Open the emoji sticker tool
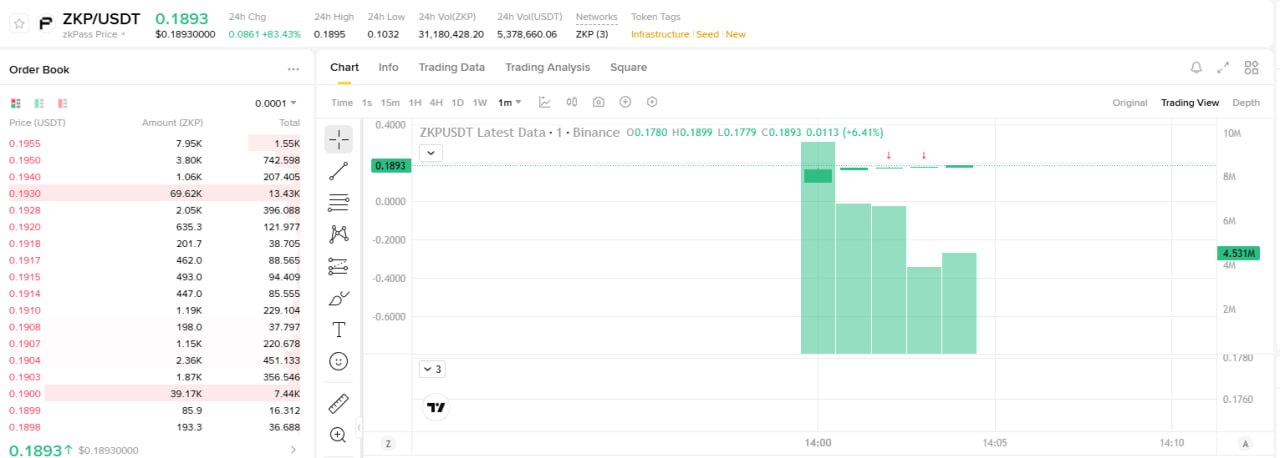 click(x=338, y=361)
